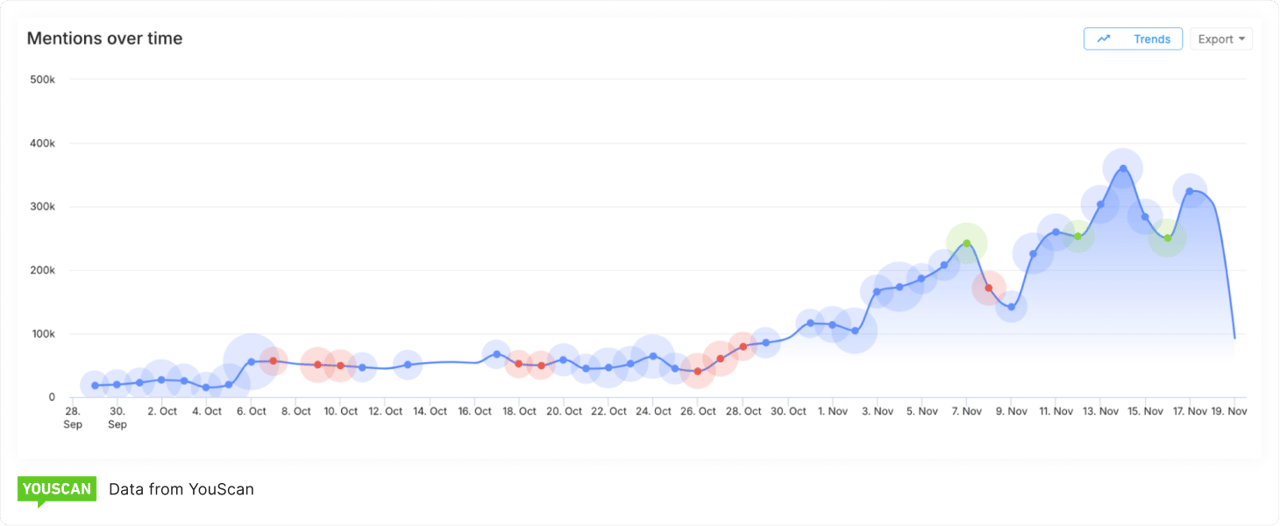
Task: Select the peak data point on 14 Nov
Action: (x=1123, y=169)
